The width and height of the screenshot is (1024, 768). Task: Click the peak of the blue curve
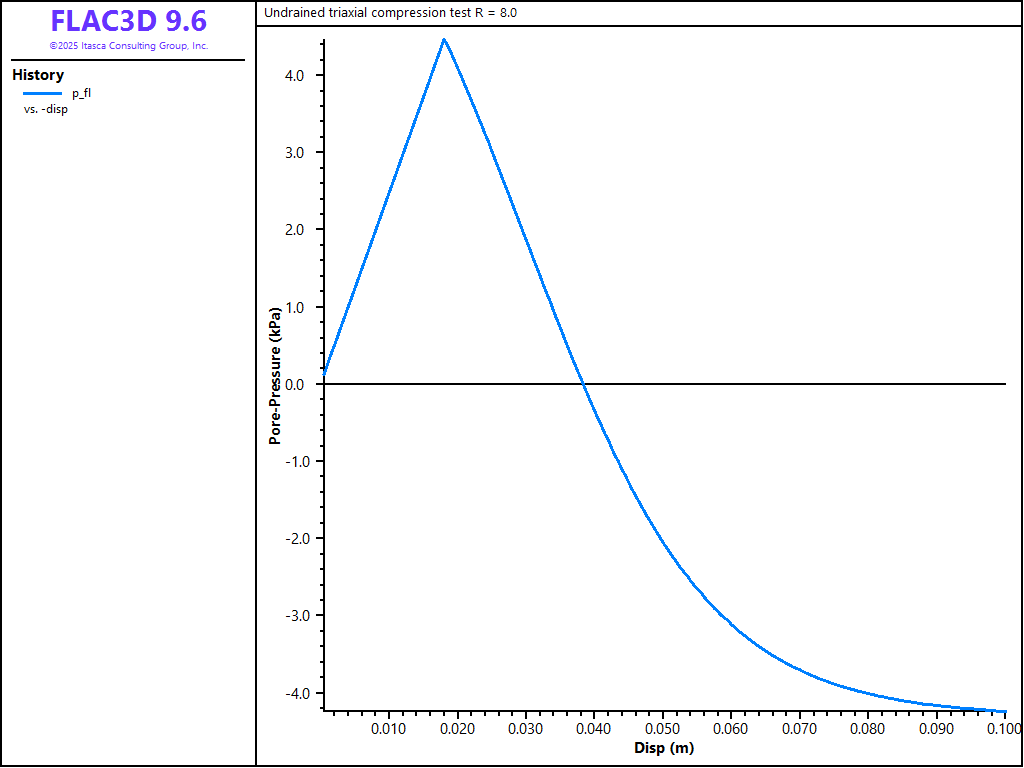coord(444,40)
